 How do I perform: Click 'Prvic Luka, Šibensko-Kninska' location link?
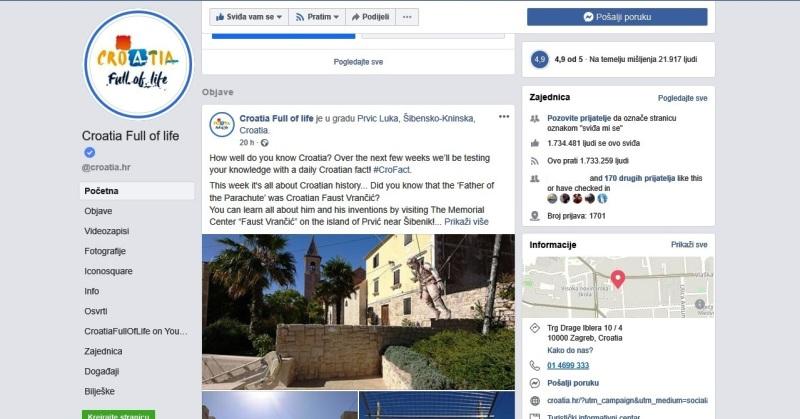[416, 118]
